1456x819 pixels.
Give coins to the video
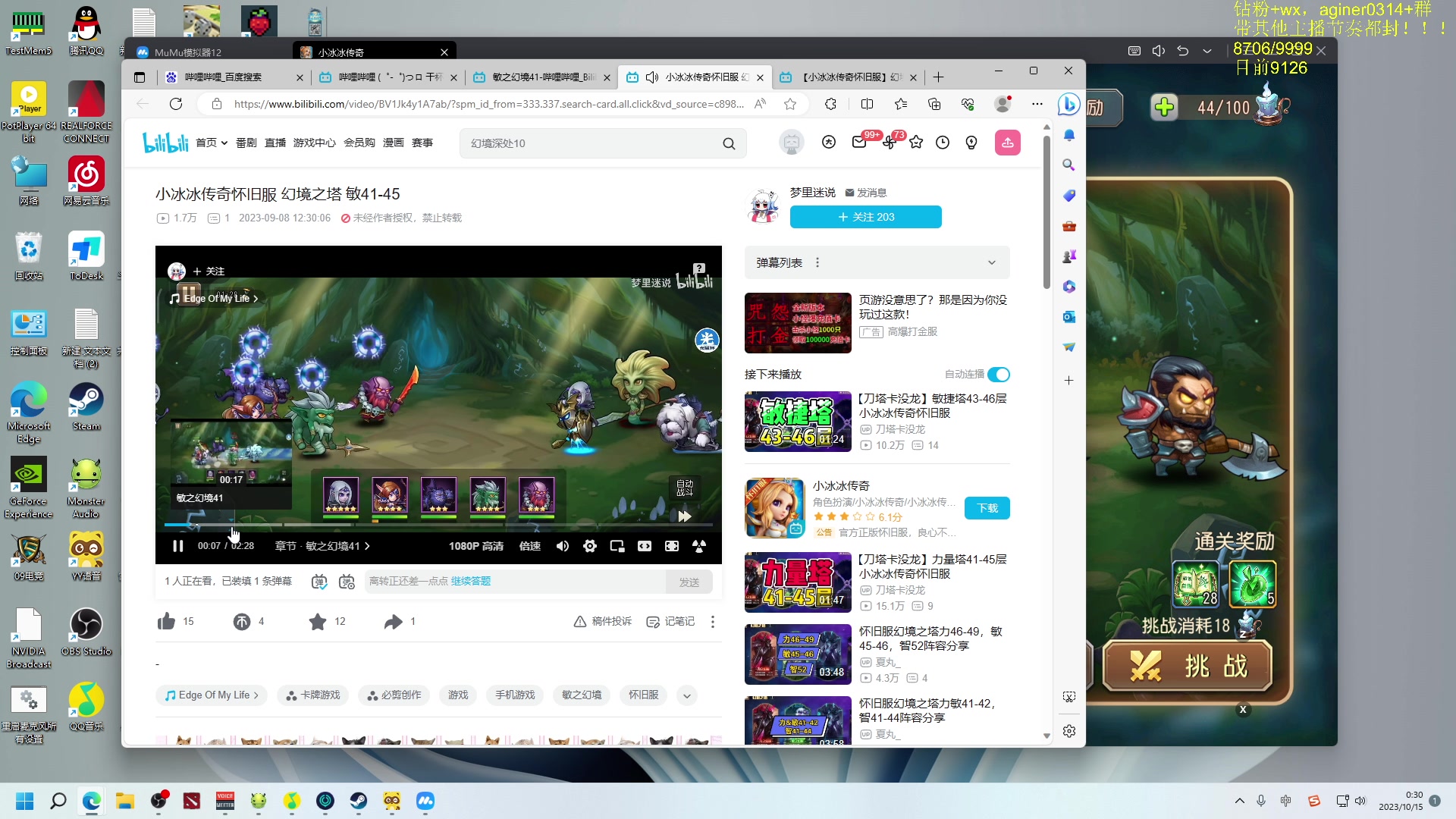coord(242,622)
